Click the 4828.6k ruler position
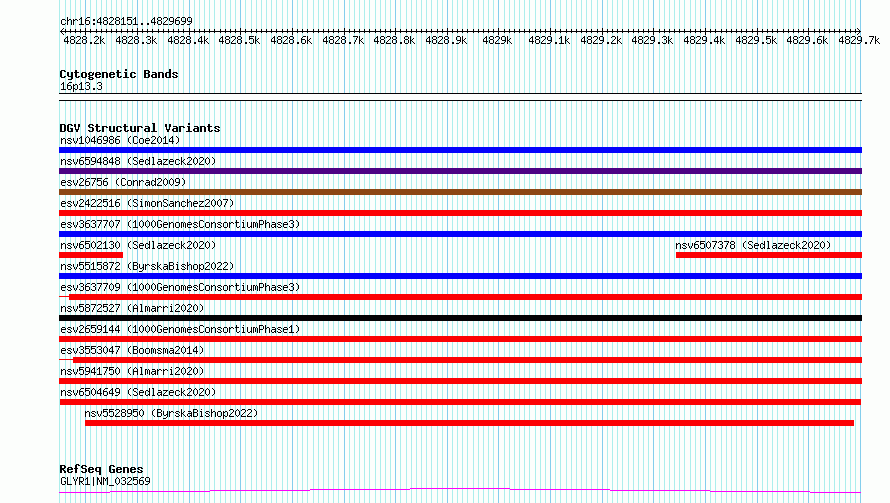The image size is (890, 503). pyautogui.click(x=291, y=40)
